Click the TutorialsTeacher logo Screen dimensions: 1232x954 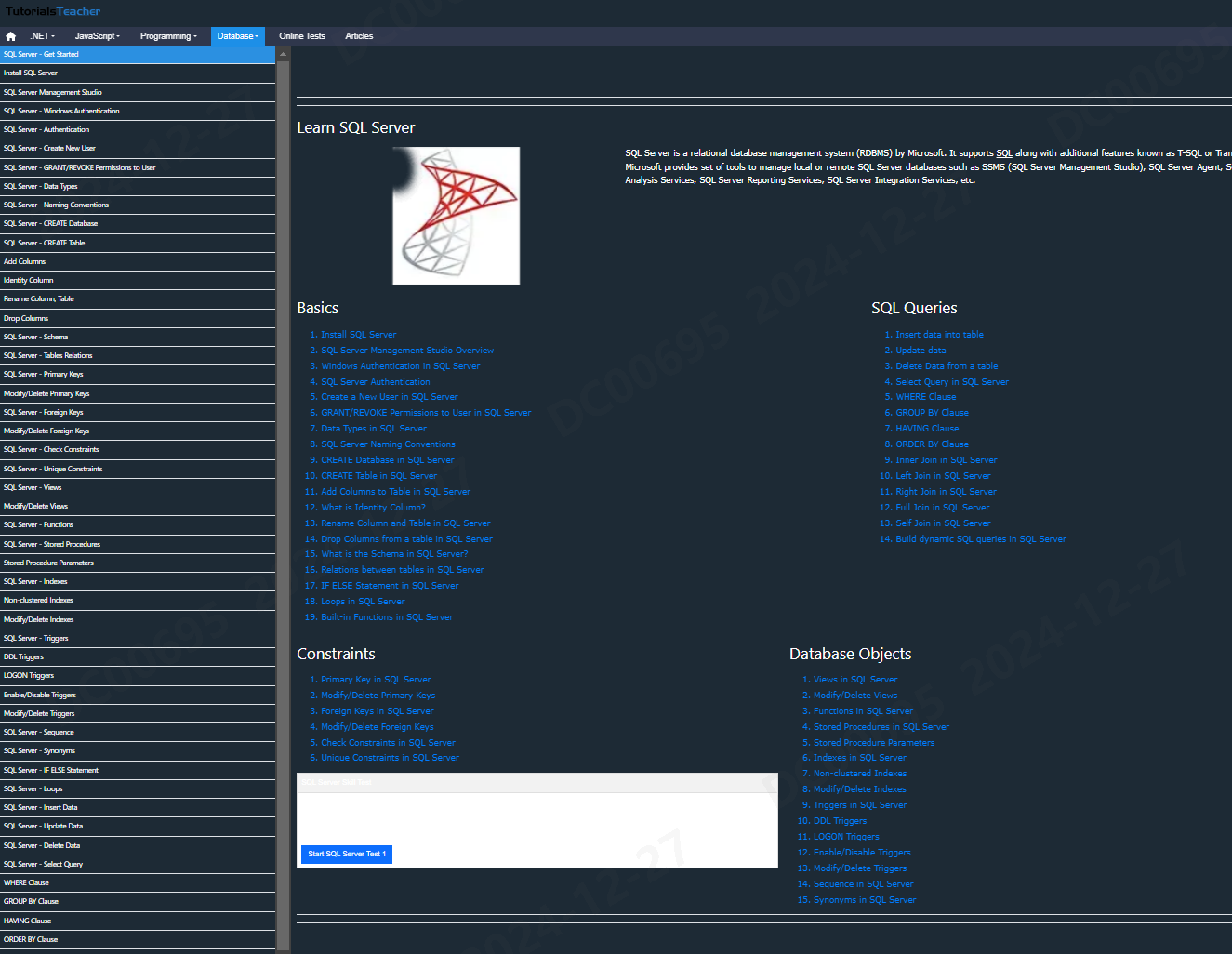53,11
